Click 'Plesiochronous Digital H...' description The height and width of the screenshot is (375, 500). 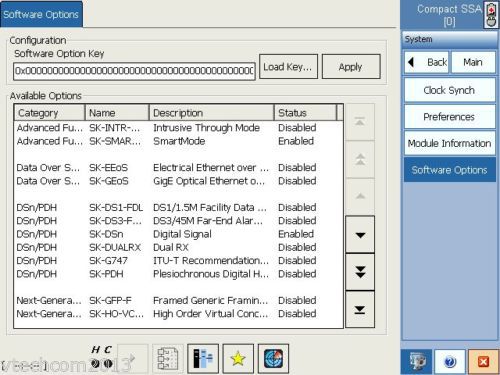(x=211, y=274)
